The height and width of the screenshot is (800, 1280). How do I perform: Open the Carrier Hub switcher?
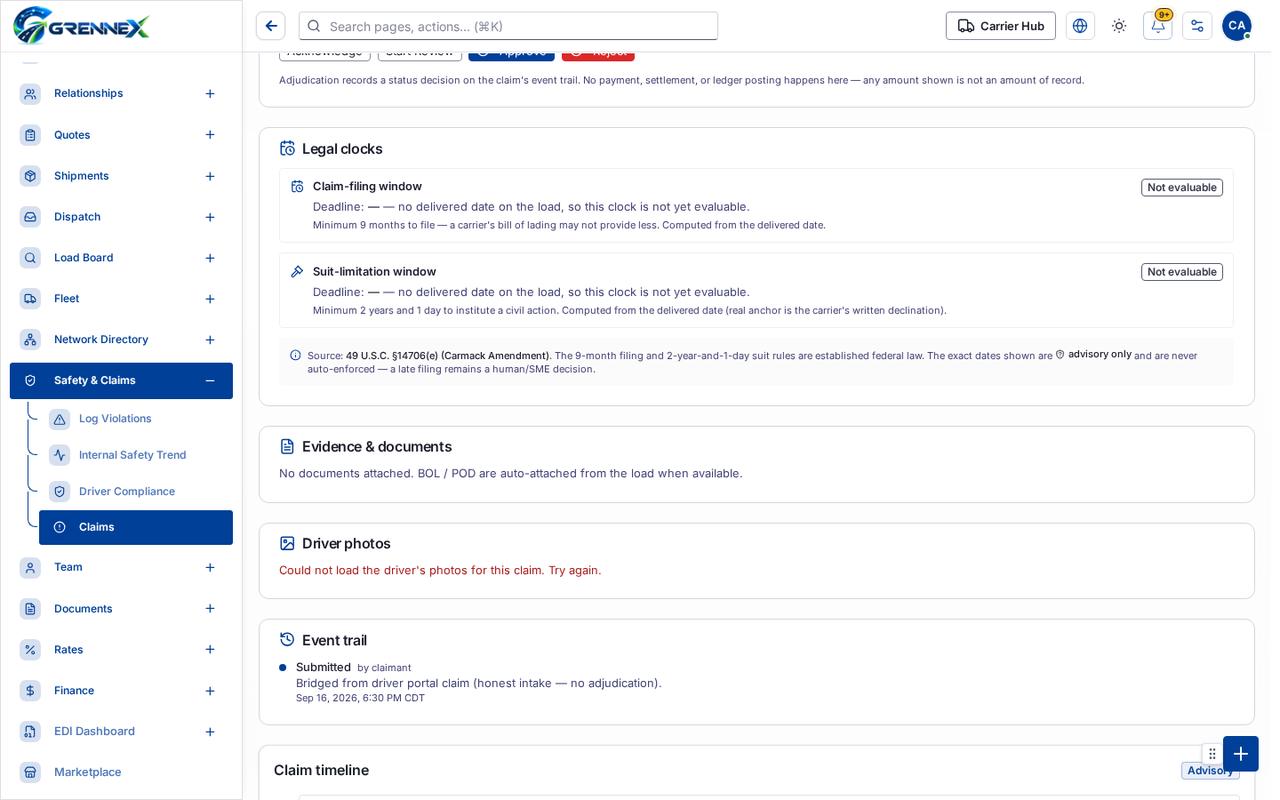pos(1000,26)
